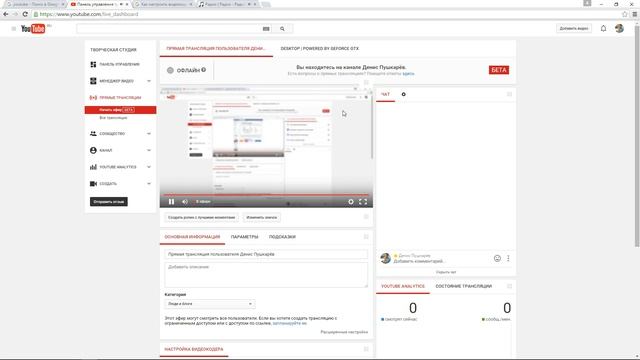
Task: Expand the YouTube Analytics sidebar section
Action: point(149,167)
